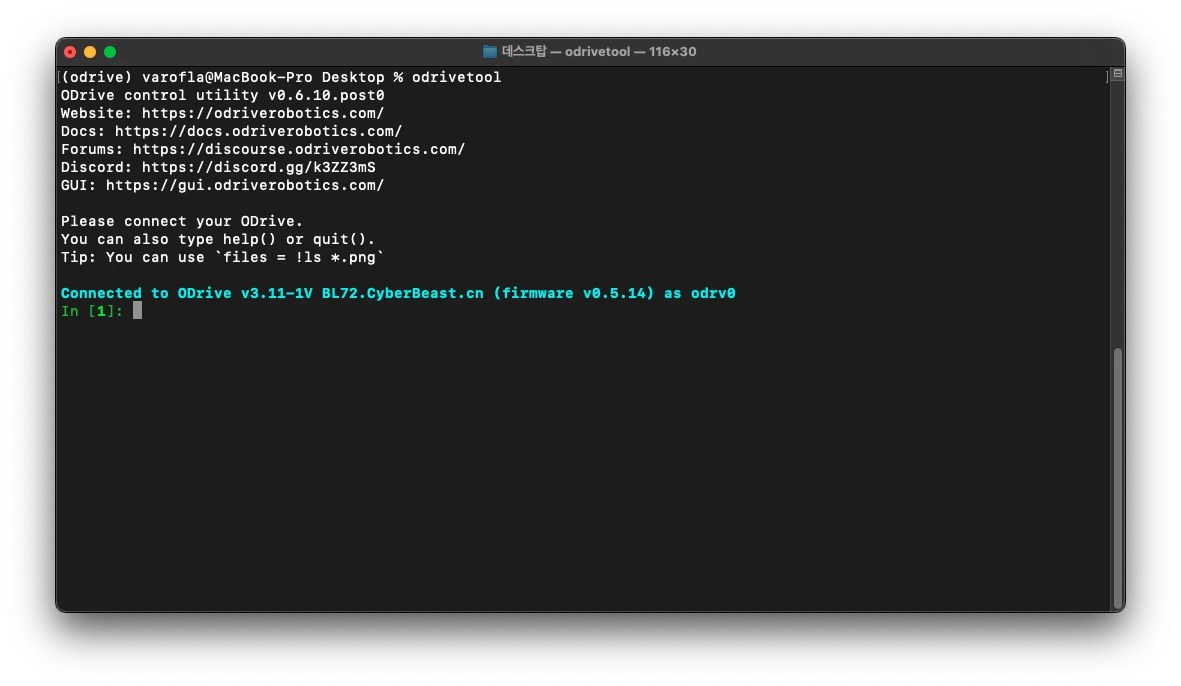This screenshot has height=686, width=1181.
Task: Click the cursor at the In [1] prompt
Action: [138, 311]
